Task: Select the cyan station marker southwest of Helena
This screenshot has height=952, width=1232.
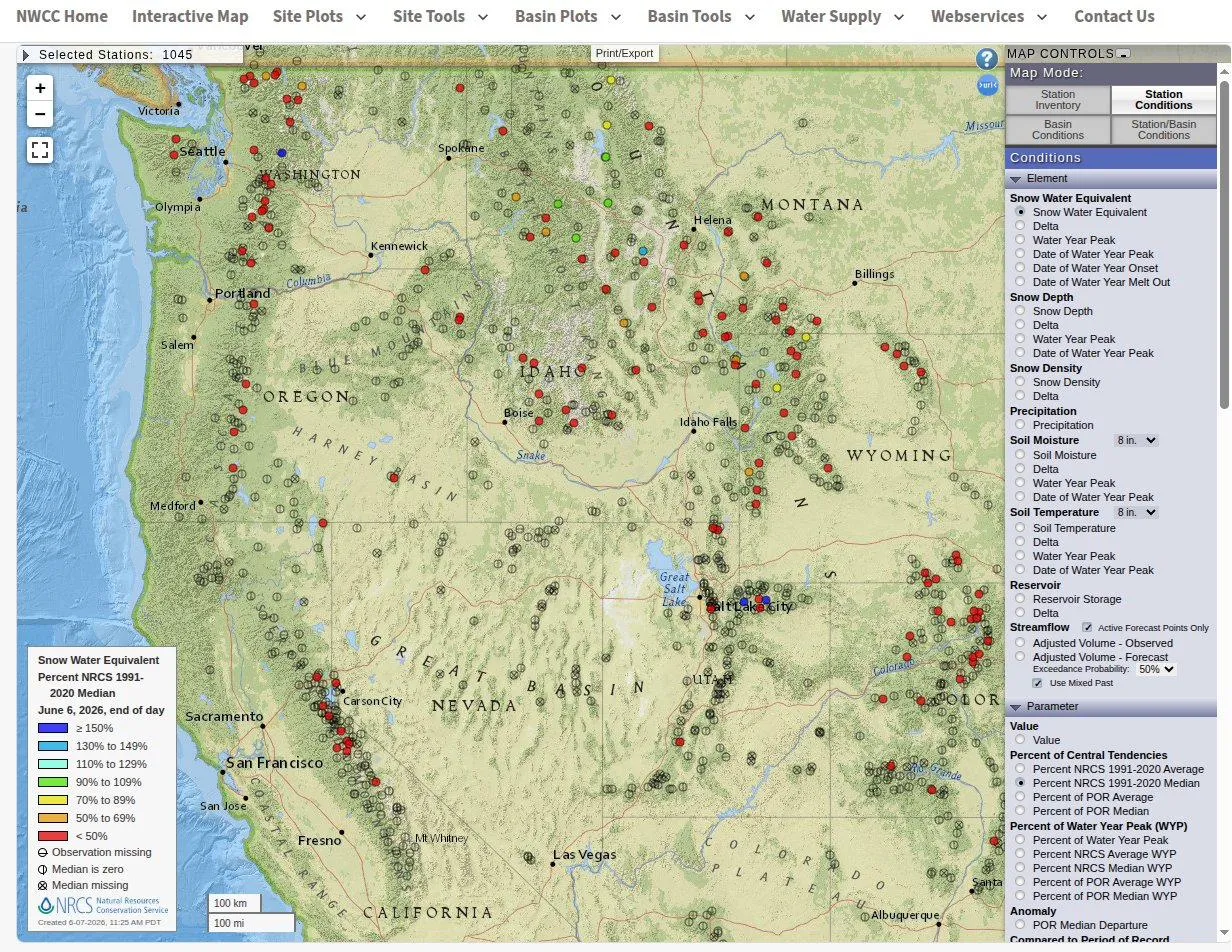Action: pos(643,251)
